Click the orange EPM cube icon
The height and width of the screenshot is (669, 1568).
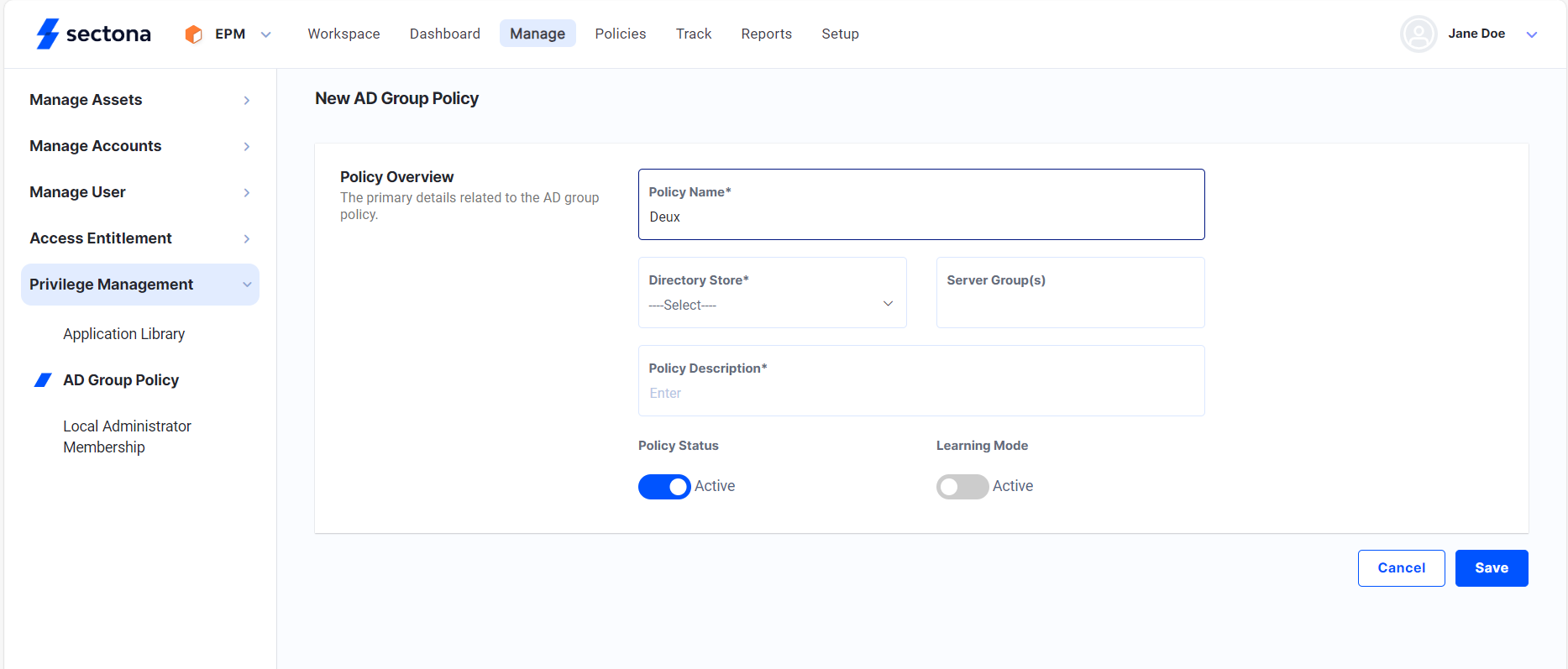pos(193,34)
